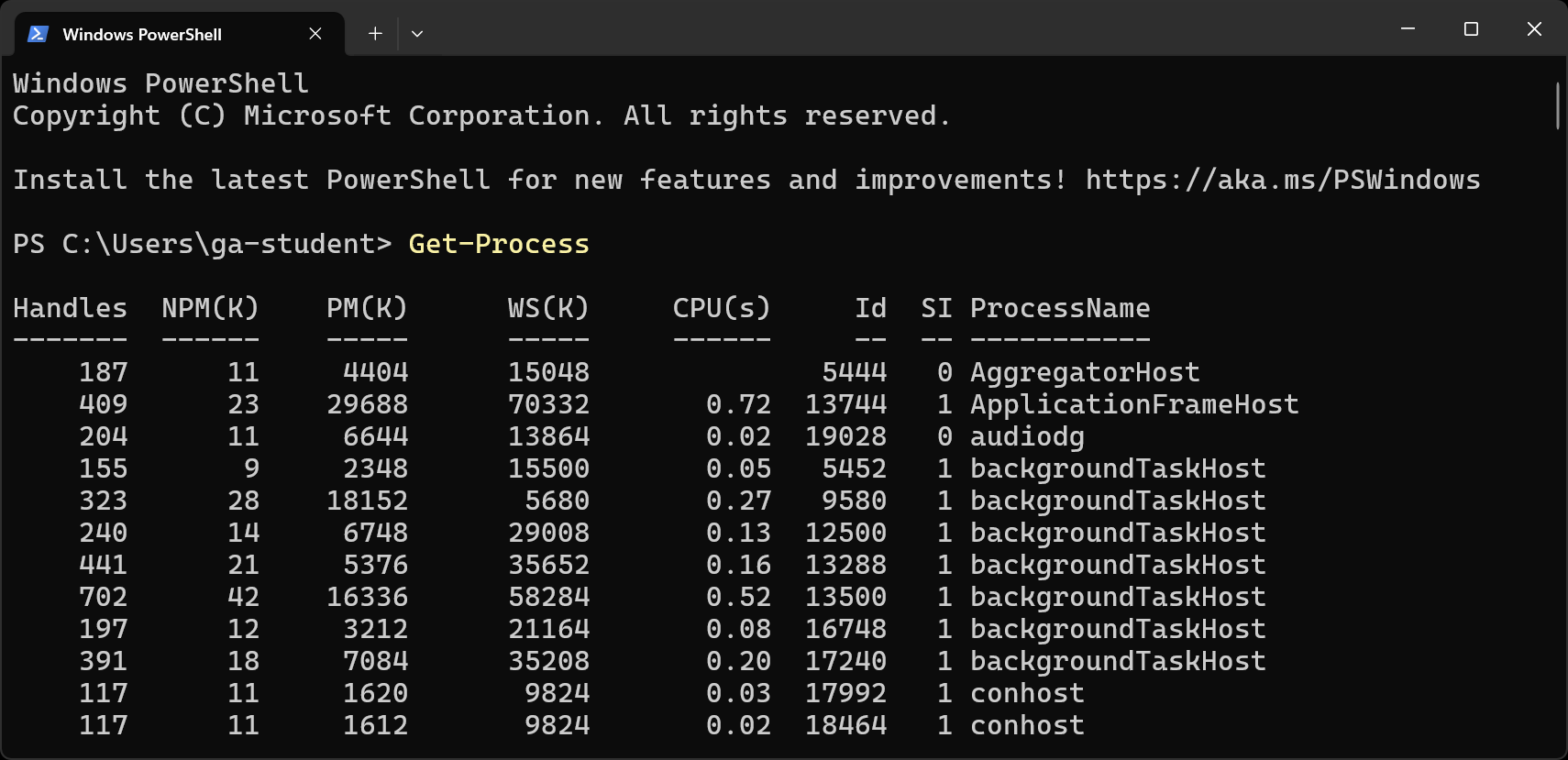Screen dimensions: 1568x760
Task: Open the https://aka.ms/PSWindows link
Action: coord(1283,180)
